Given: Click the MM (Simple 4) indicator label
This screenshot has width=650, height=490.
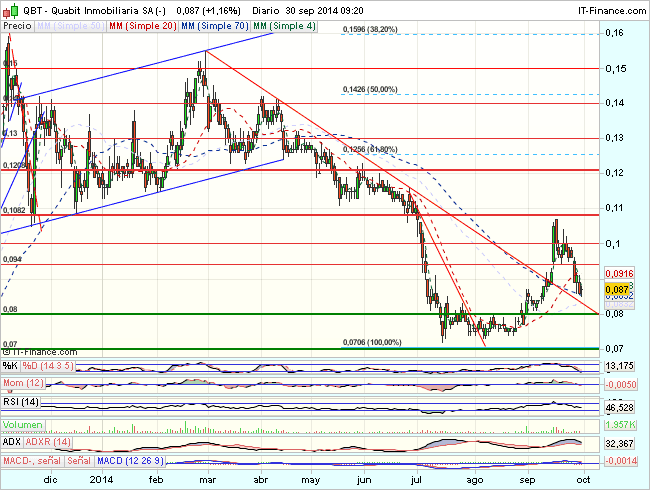Looking at the screenshot, I should [284, 26].
